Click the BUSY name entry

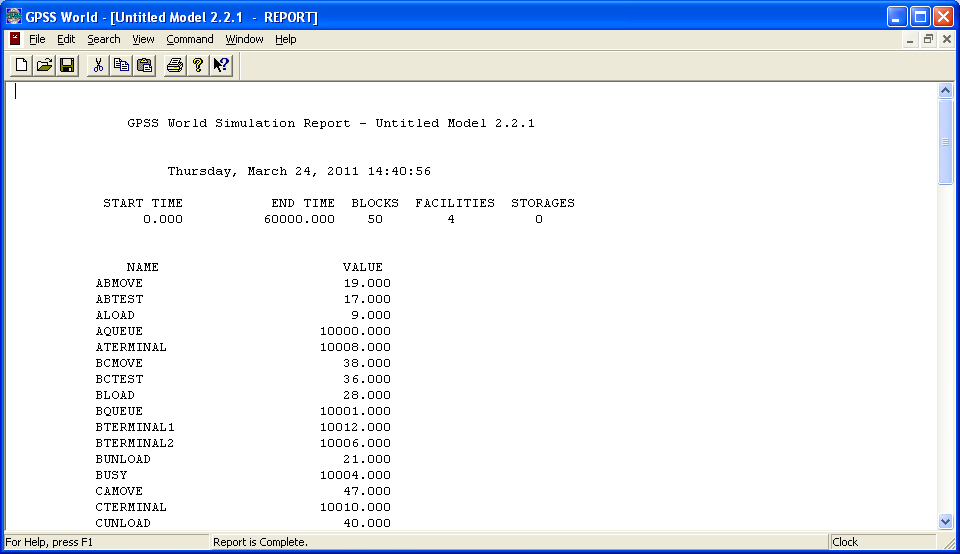[x=111, y=474]
